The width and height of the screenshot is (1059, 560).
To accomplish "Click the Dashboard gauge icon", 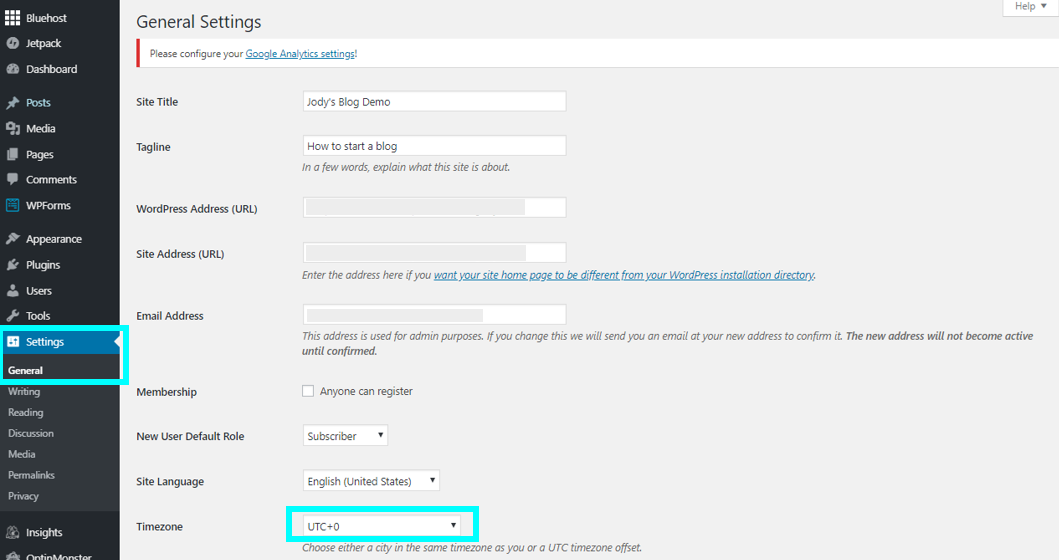I will pyautogui.click(x=12, y=69).
